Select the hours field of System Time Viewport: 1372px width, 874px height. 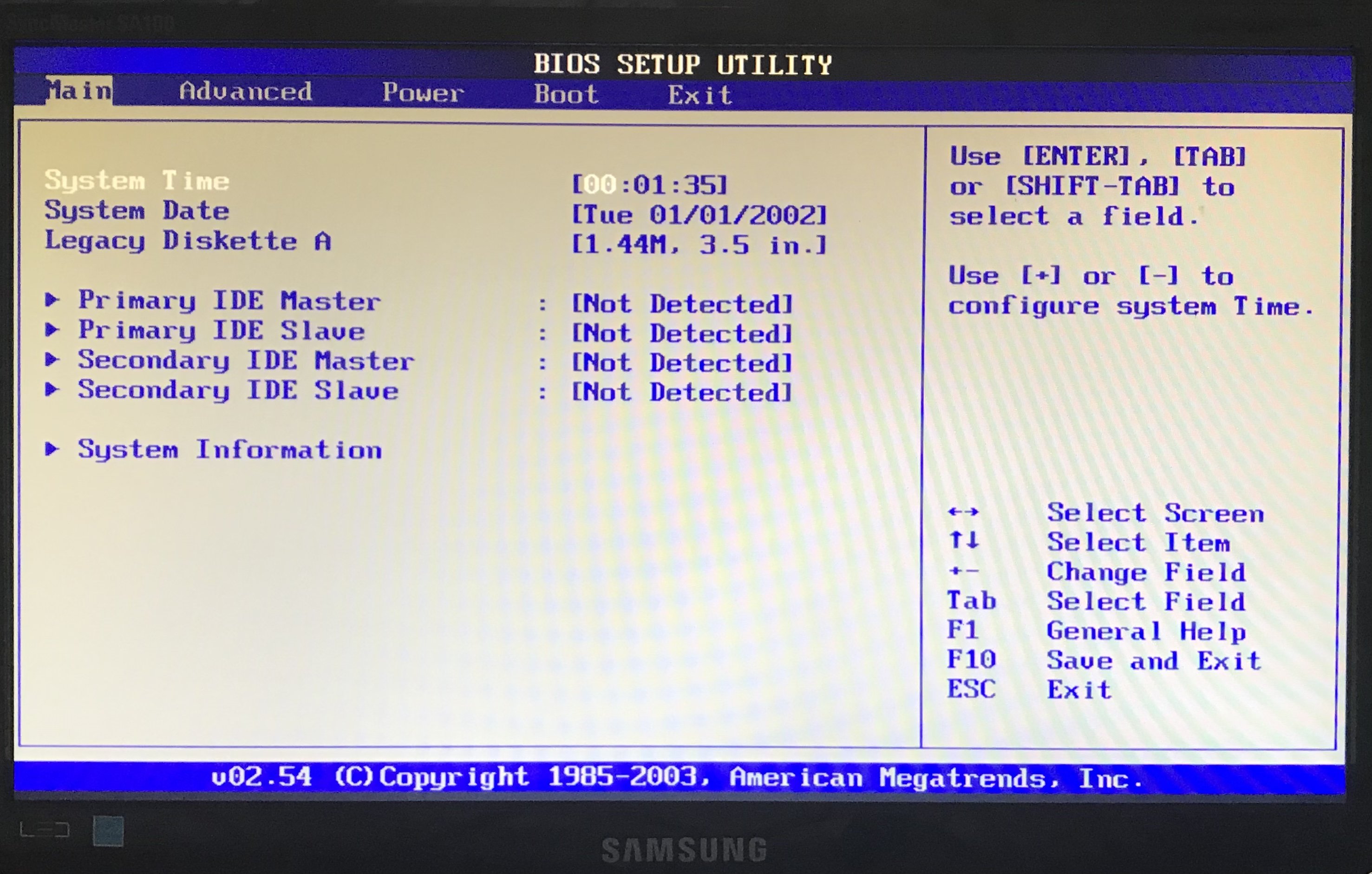600,185
